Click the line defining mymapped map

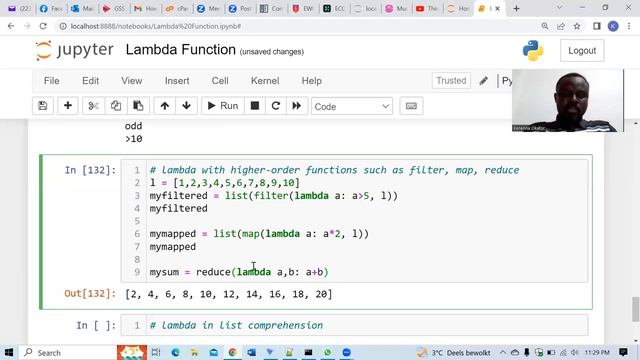tap(259, 234)
